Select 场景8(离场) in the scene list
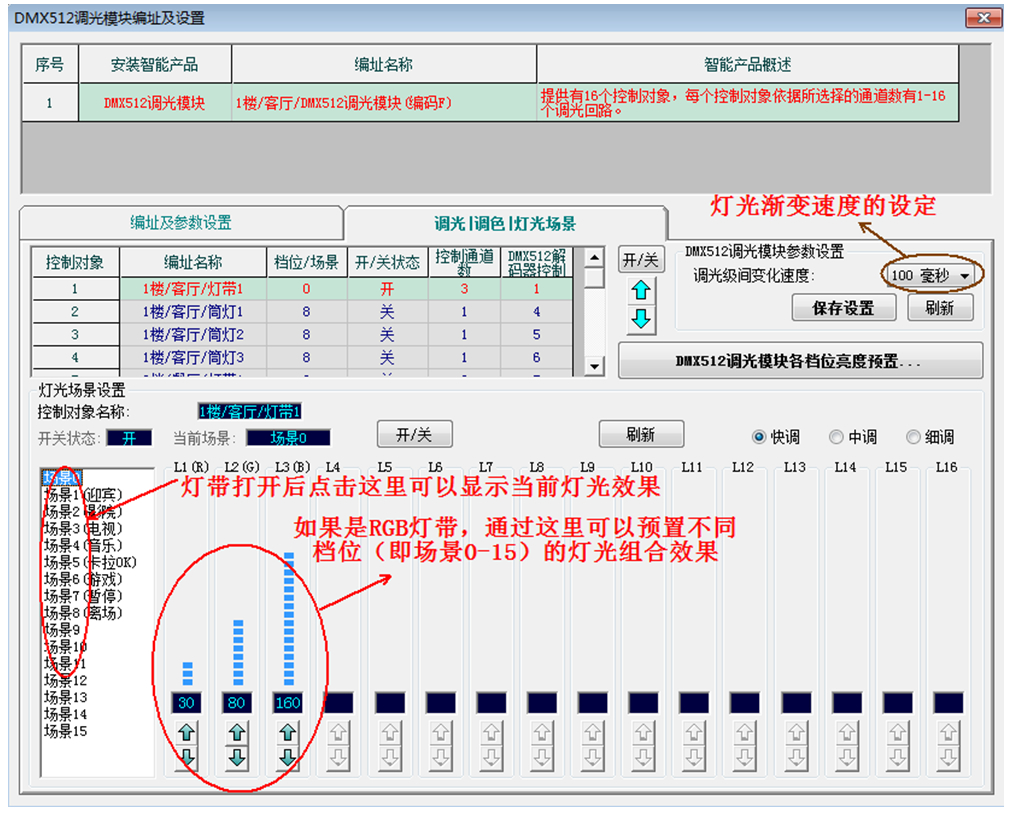Viewport: 1013px width, 815px height. 83,613
